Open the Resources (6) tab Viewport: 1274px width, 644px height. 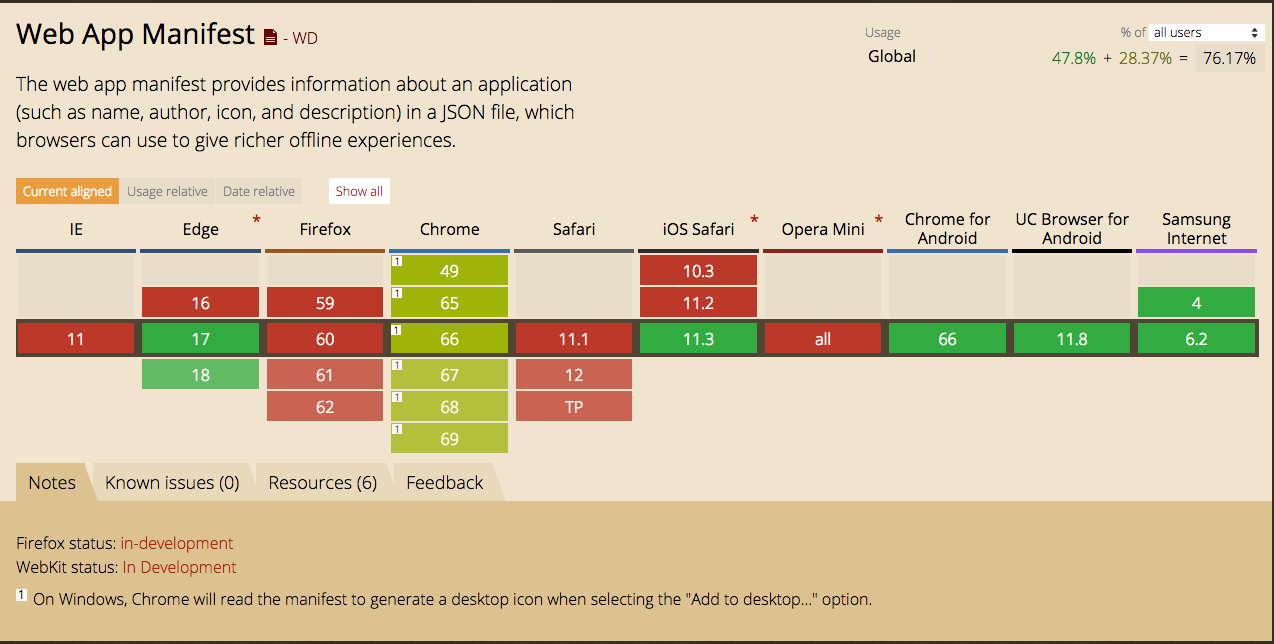pyautogui.click(x=322, y=483)
